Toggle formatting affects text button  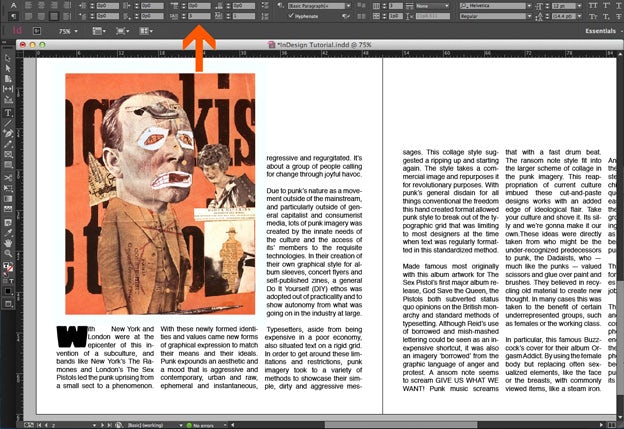click(11, 281)
